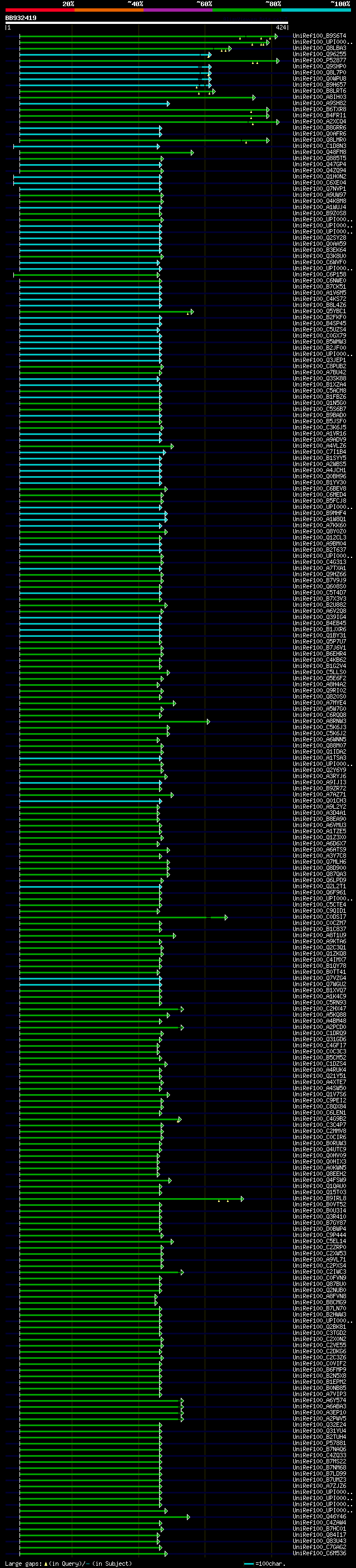Open hit UniRef100_A3RYJ6
The width and height of the screenshot is (356, 1568).
coord(319,776)
